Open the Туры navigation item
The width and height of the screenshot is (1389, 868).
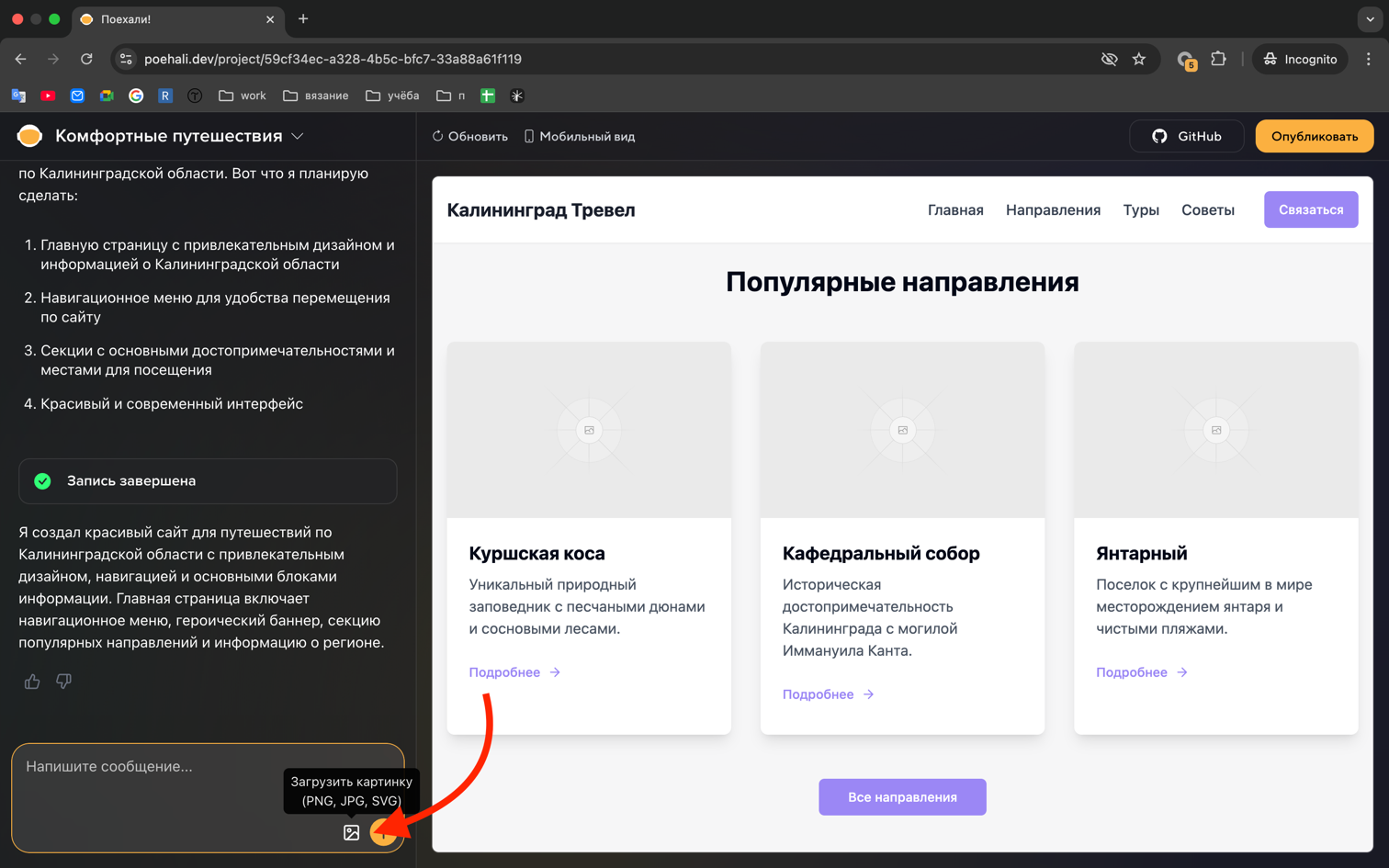point(1141,209)
